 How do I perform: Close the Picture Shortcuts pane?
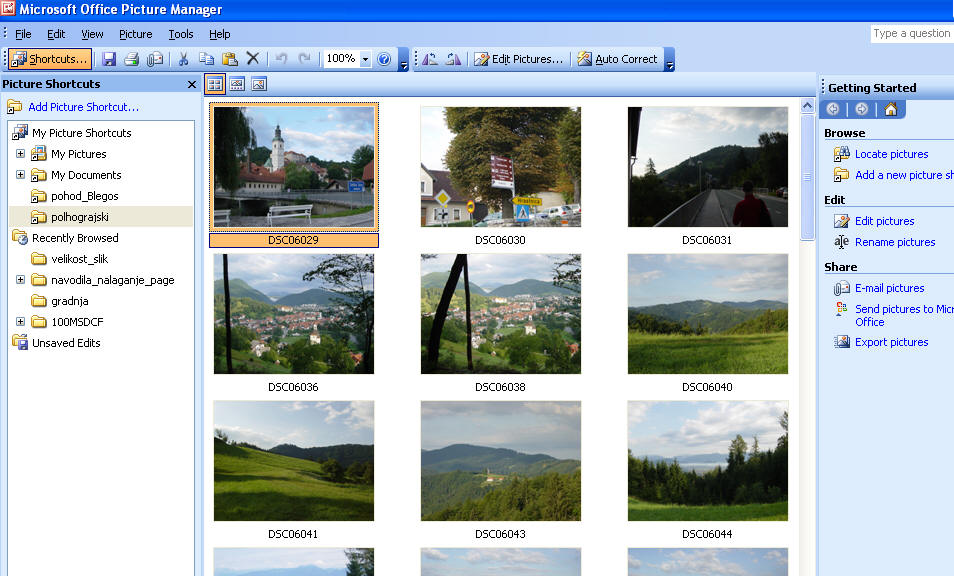[x=192, y=85]
